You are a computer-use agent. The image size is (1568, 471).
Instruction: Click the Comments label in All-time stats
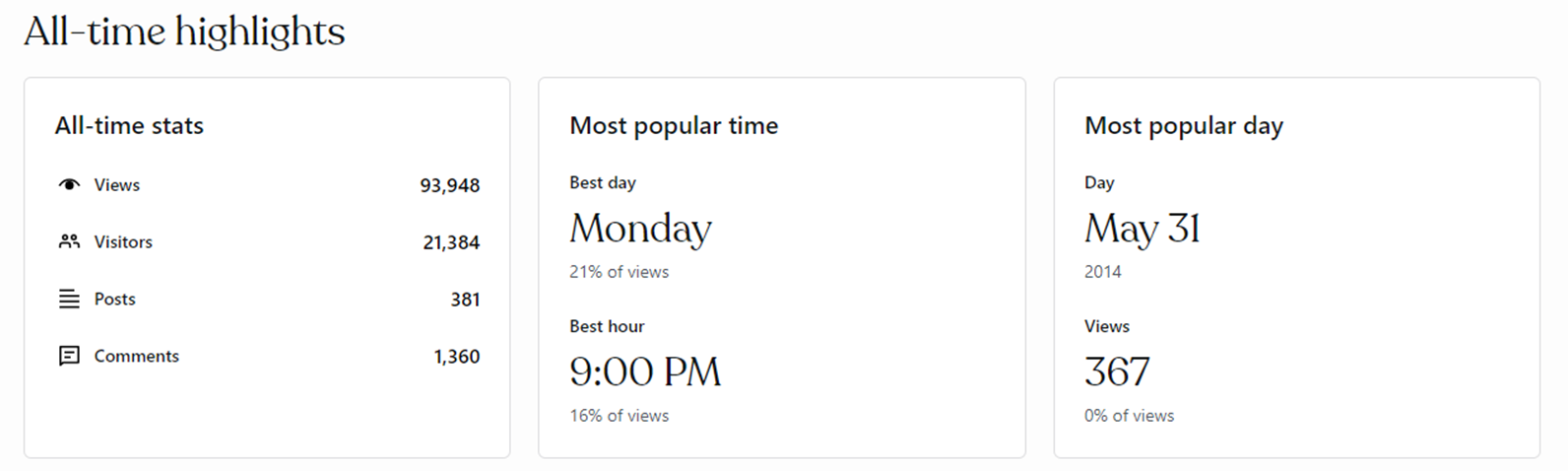pos(136,356)
